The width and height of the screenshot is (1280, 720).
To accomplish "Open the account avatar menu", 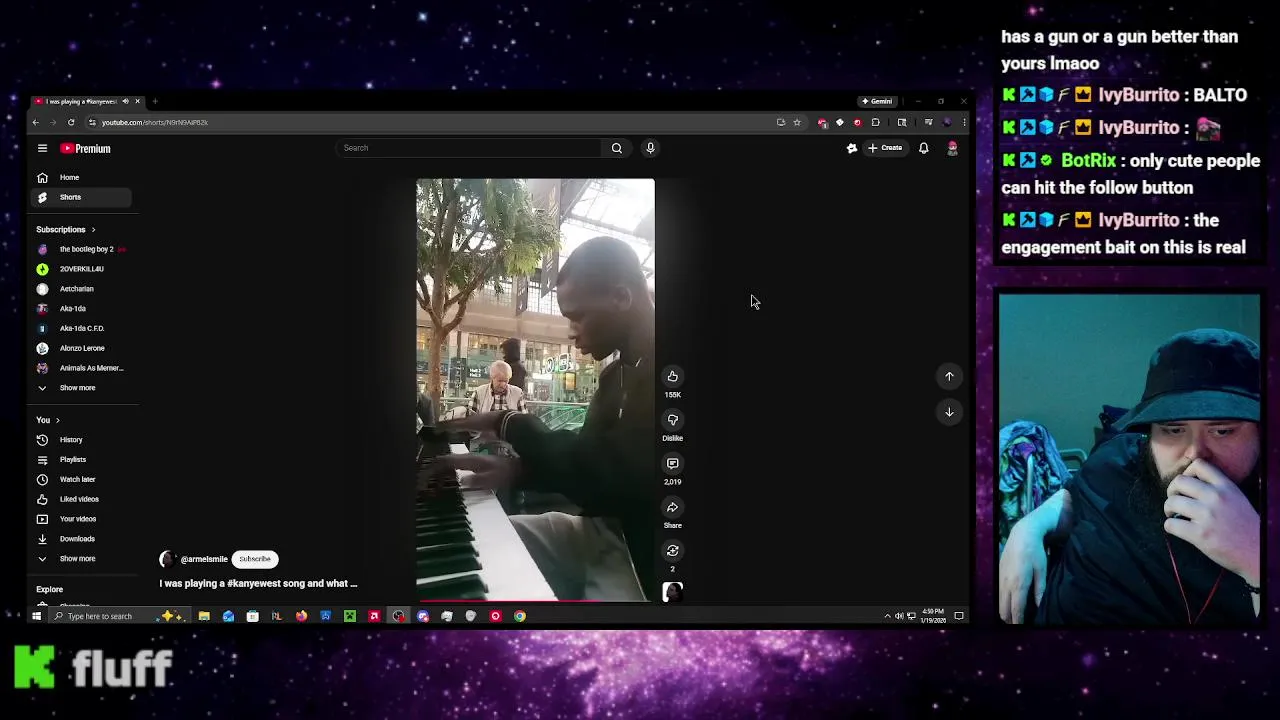I will point(952,148).
